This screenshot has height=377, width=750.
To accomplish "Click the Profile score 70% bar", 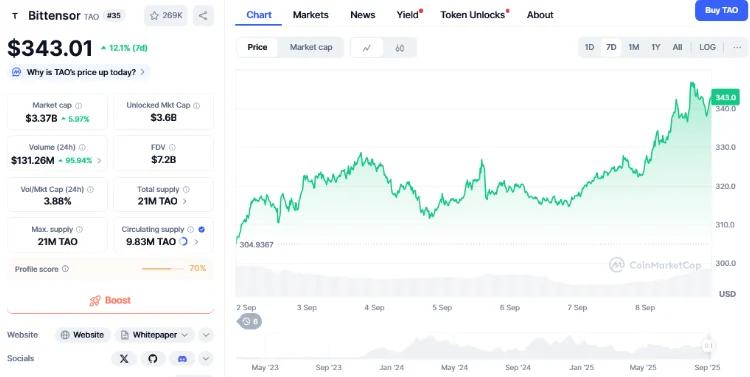I will (x=163, y=269).
